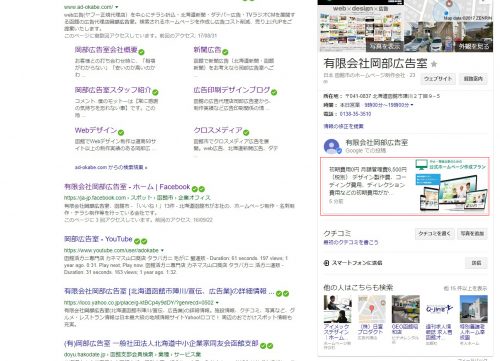Click the green checkmark next to 広告印刷デザインブログ
The image size is (500, 361).
click(x=274, y=92)
